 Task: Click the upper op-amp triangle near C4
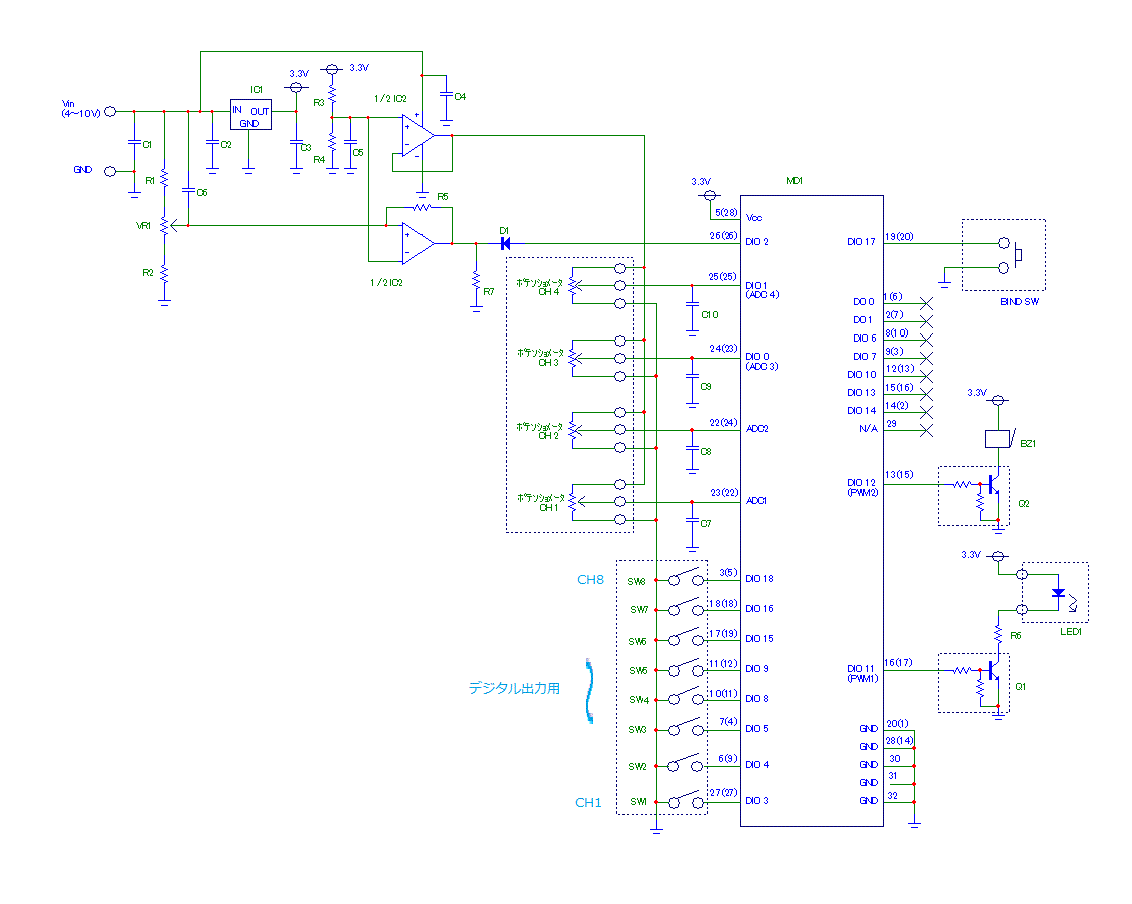pyautogui.click(x=416, y=135)
